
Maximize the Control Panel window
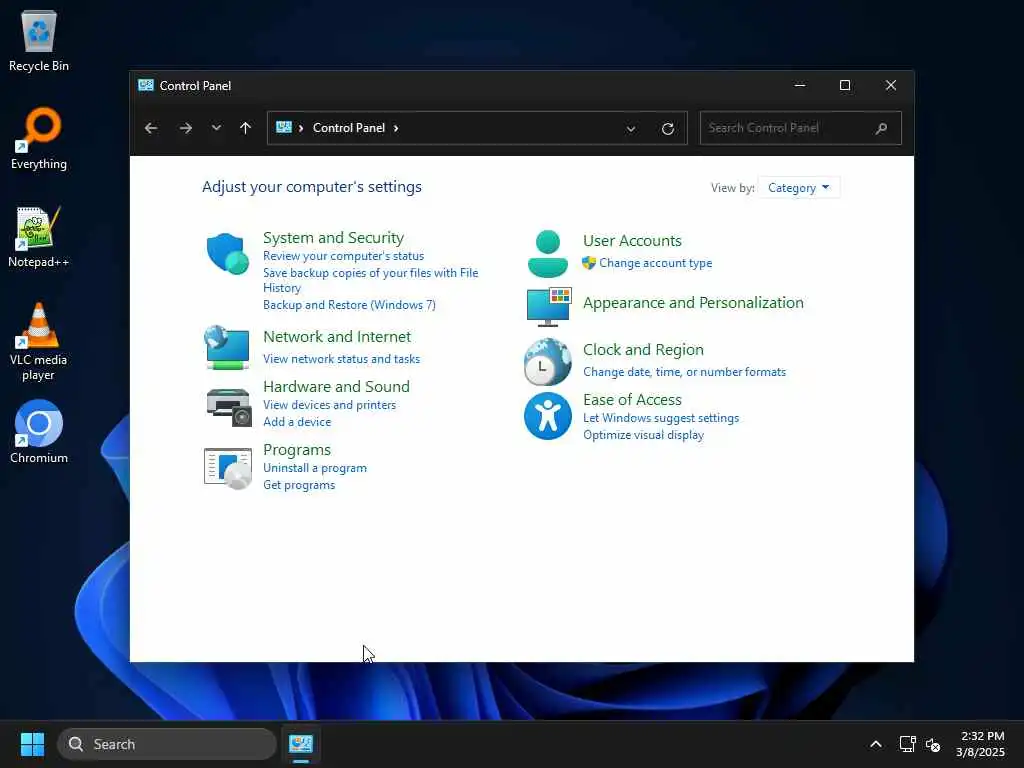tap(845, 86)
